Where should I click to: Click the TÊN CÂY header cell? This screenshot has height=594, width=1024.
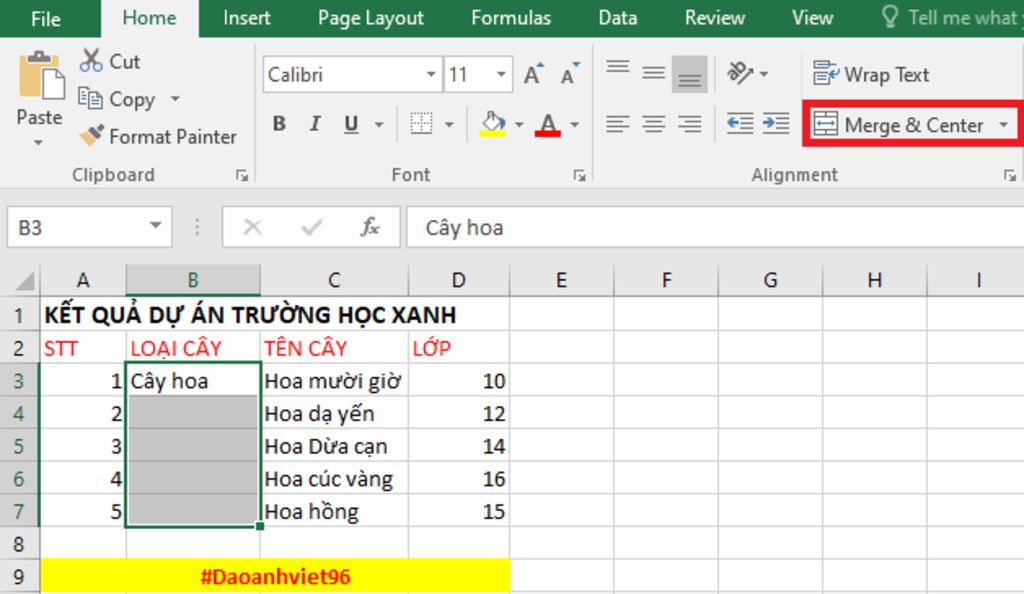point(334,348)
